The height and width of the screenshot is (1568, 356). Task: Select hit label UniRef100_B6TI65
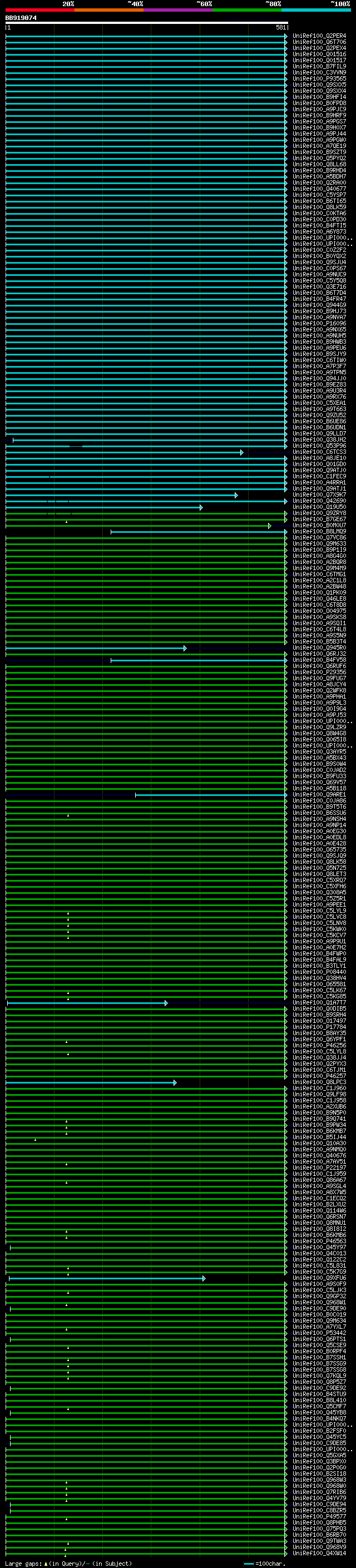coord(319,201)
